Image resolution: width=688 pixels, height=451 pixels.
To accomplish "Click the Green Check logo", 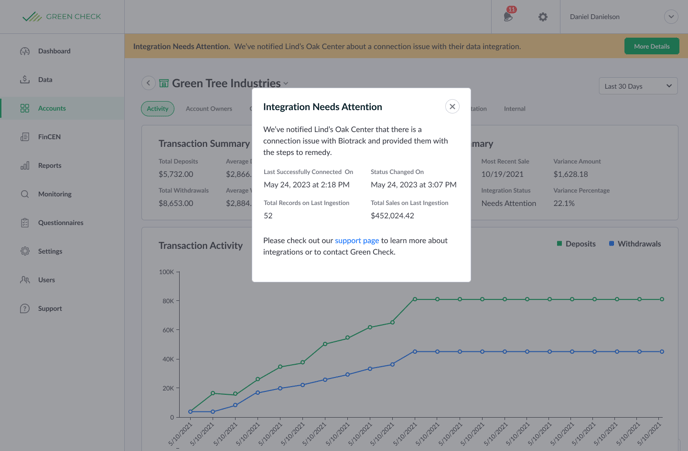I will (61, 17).
